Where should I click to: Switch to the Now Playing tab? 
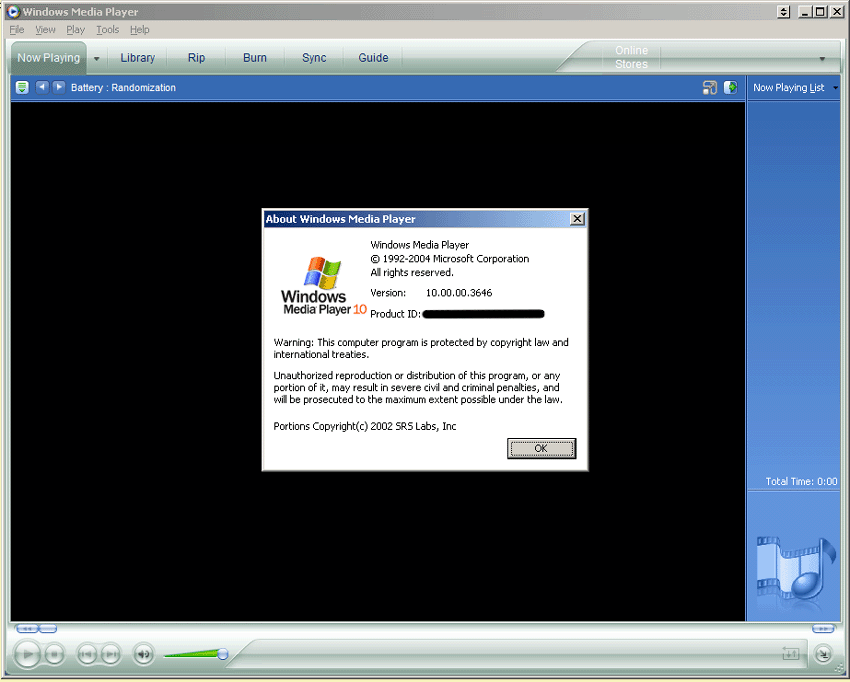(48, 57)
